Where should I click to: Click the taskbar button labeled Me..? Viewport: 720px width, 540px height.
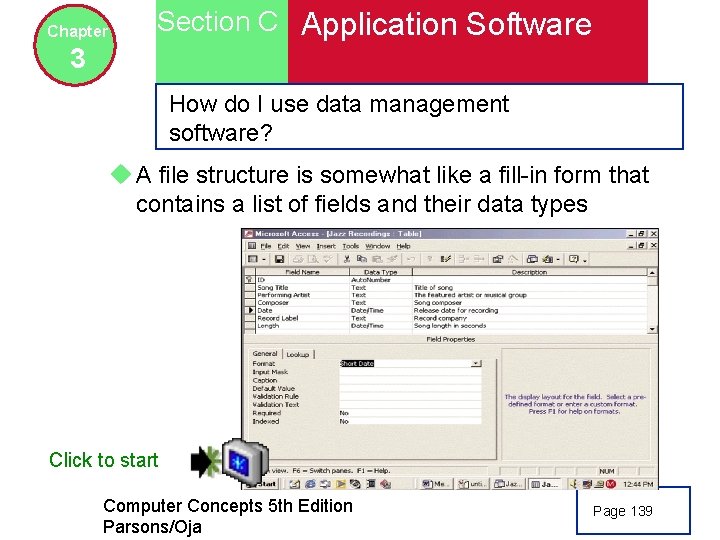[x=435, y=484]
